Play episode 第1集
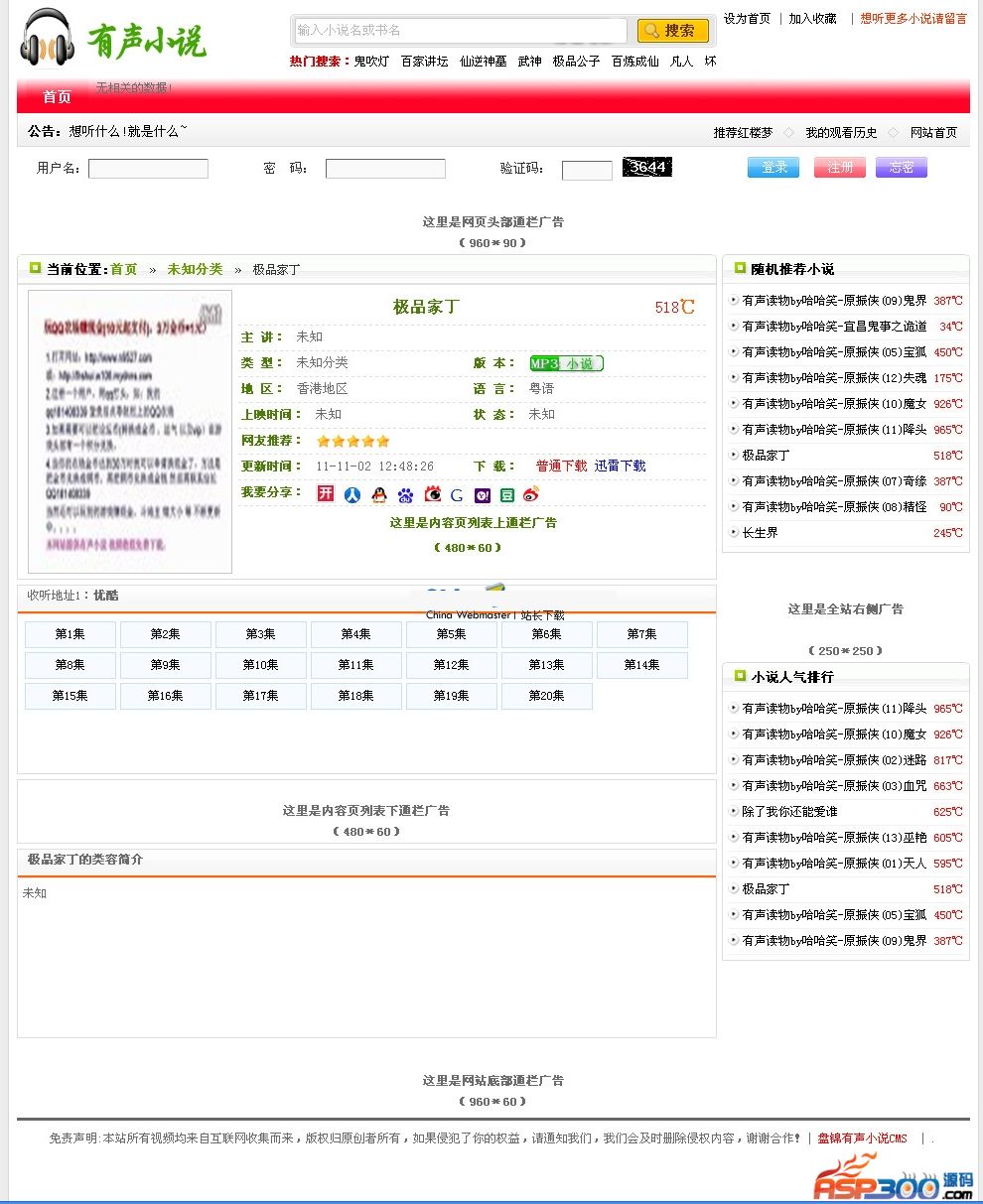 [70, 634]
